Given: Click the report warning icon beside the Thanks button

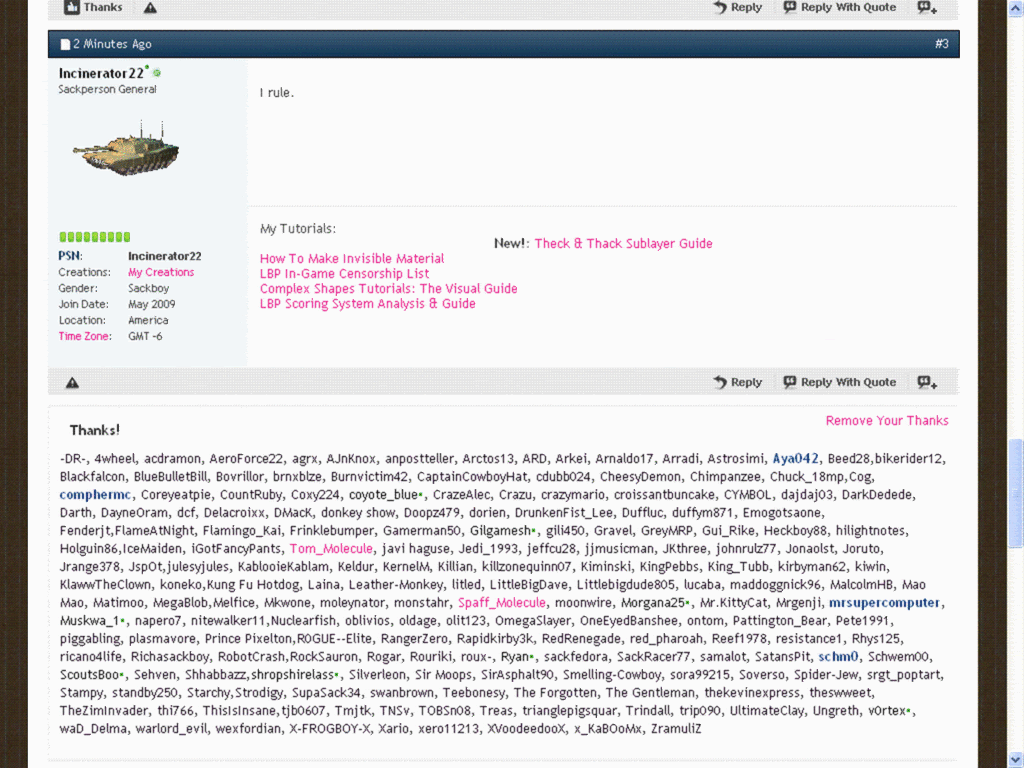Looking at the screenshot, I should [150, 8].
